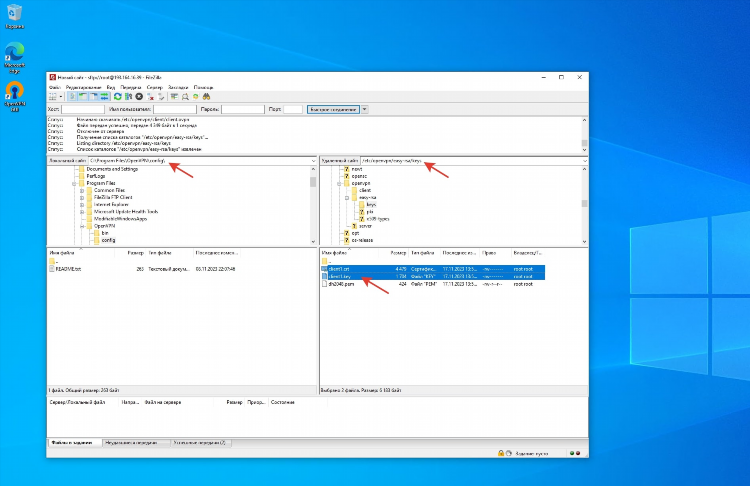Click the green Refresh file lists icon
Viewport: 750px width, 486px height.
tap(118, 97)
